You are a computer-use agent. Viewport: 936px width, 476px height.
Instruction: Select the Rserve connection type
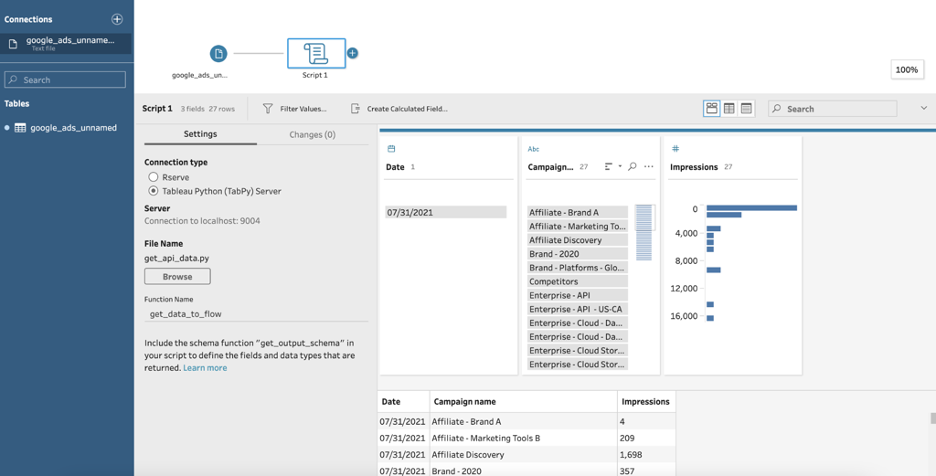pos(153,177)
